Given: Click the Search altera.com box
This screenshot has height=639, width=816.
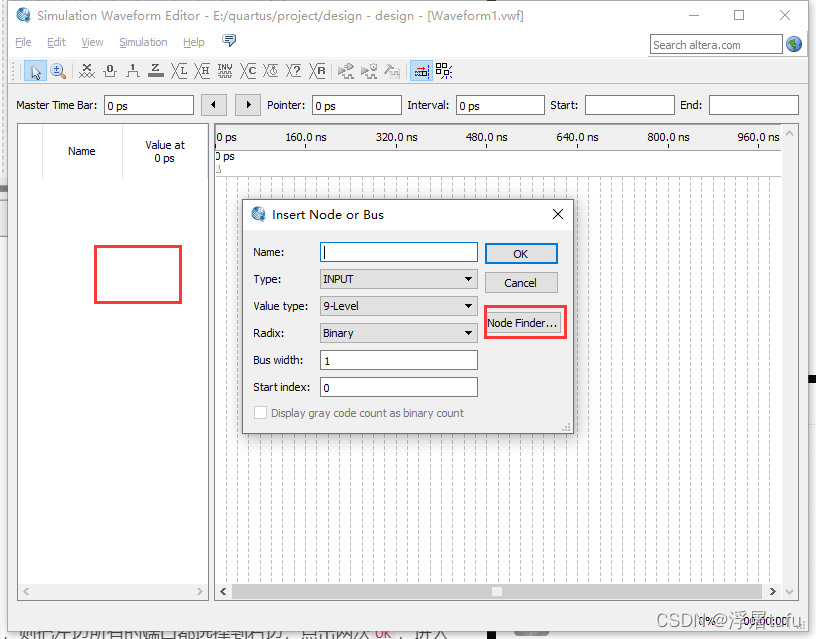Looking at the screenshot, I should point(716,45).
